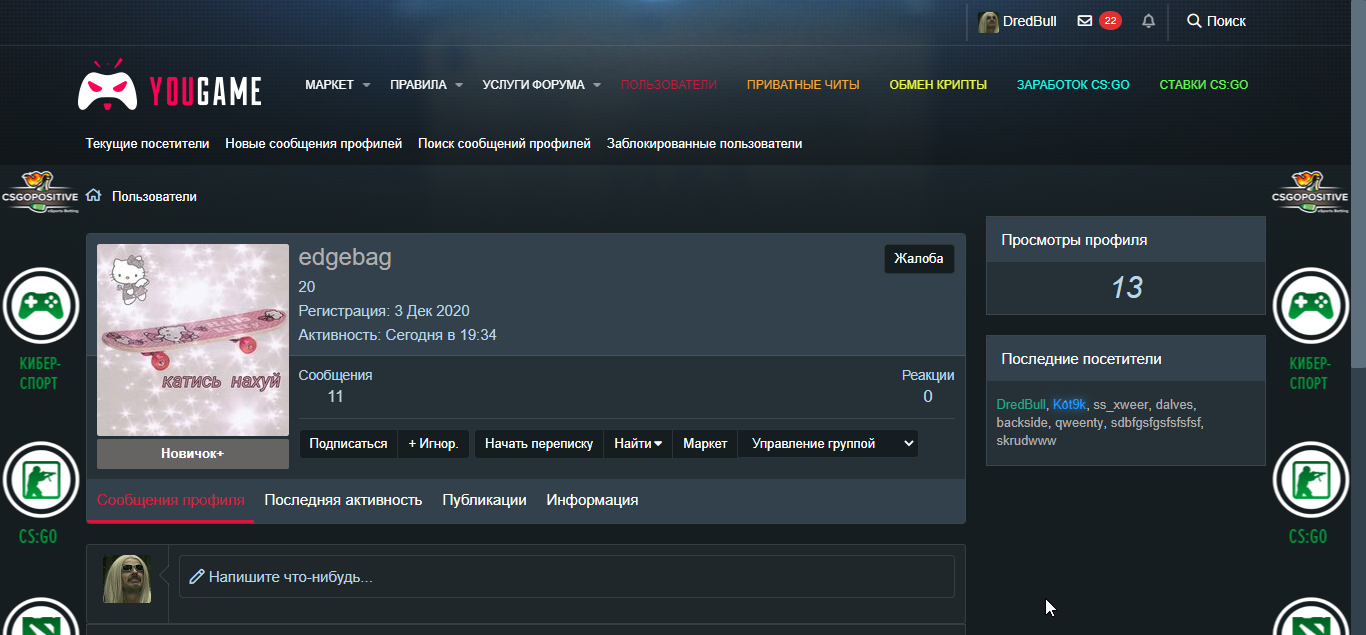Click the profile Маркет button
Image resolution: width=1366 pixels, height=635 pixels.
[x=705, y=443]
